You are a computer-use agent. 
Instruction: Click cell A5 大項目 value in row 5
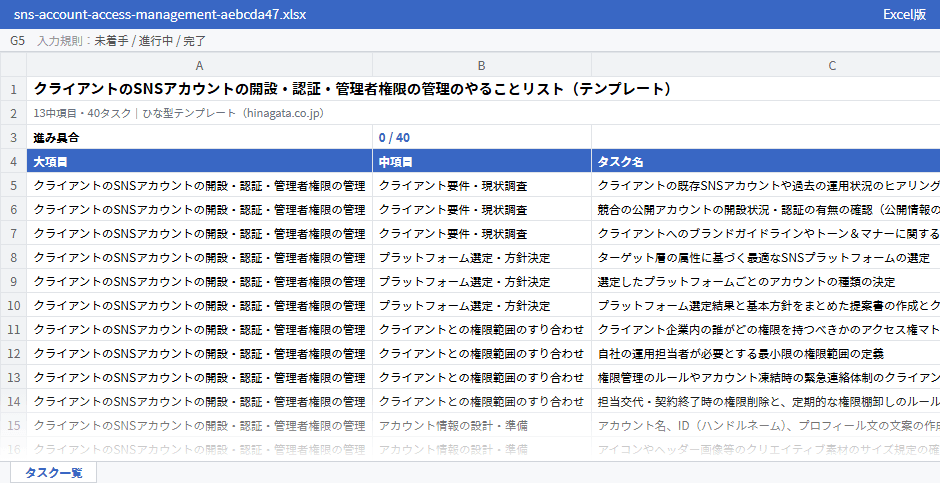tap(200, 185)
